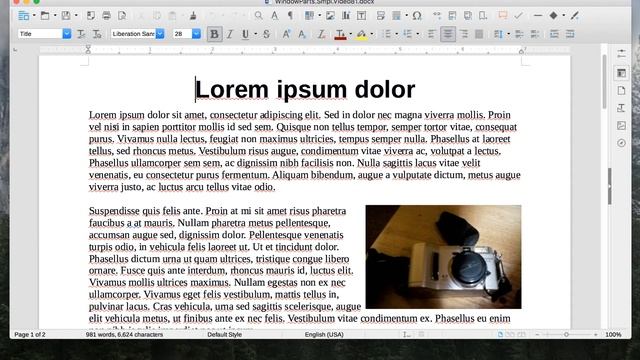Click the Insert Hyperlink icon
Viewport: 640px width, 360px height.
[x=437, y=16]
